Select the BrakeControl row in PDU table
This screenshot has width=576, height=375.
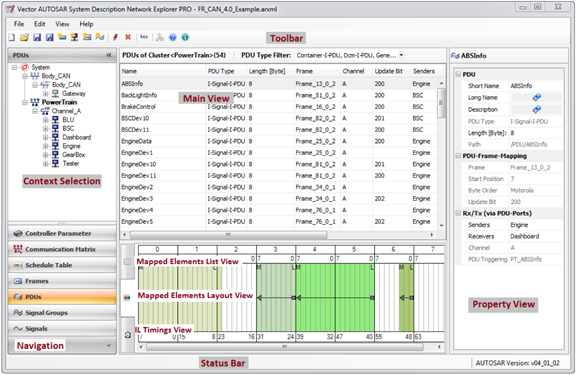(x=279, y=107)
